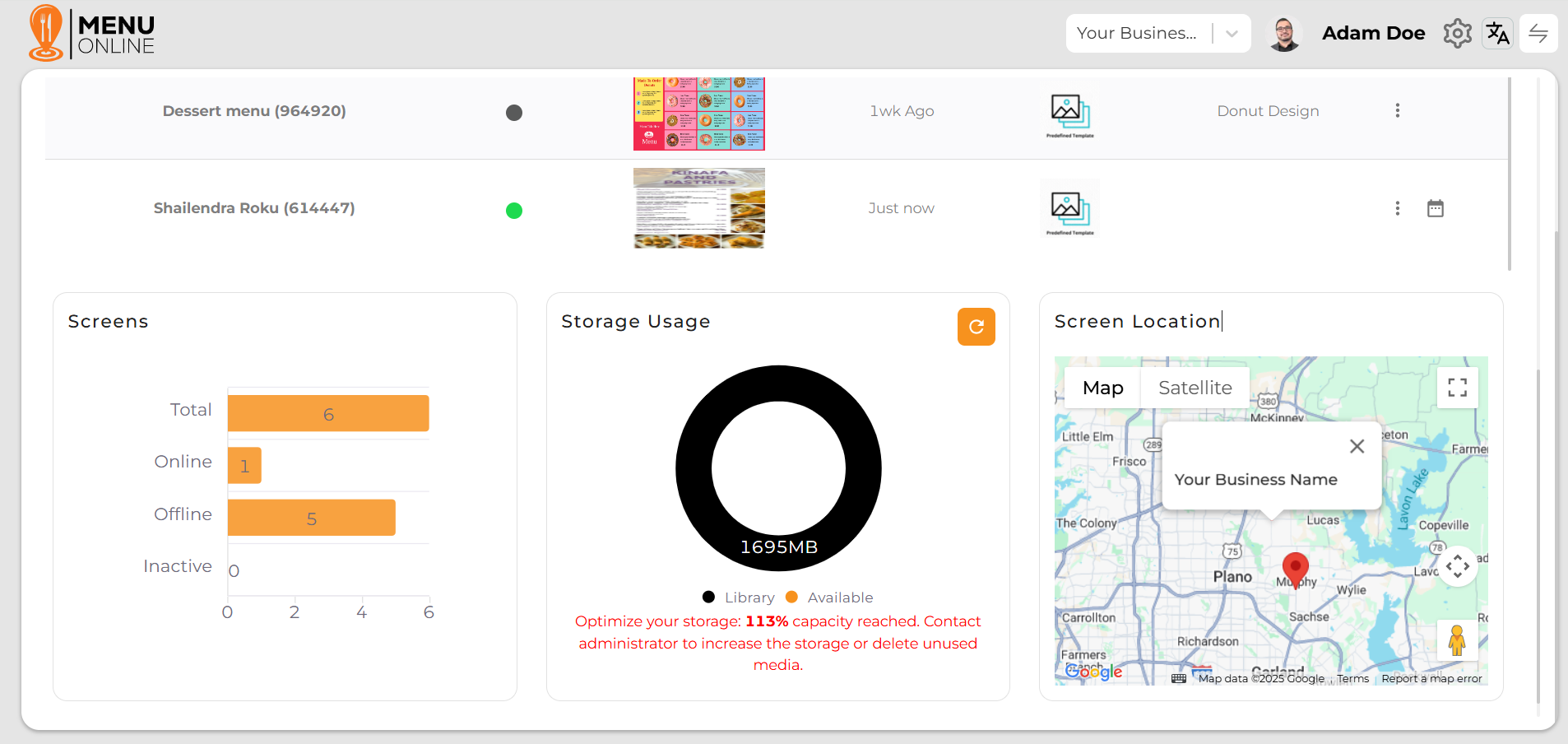Select the Map view tab
The width and height of the screenshot is (1568, 744).
(x=1102, y=388)
